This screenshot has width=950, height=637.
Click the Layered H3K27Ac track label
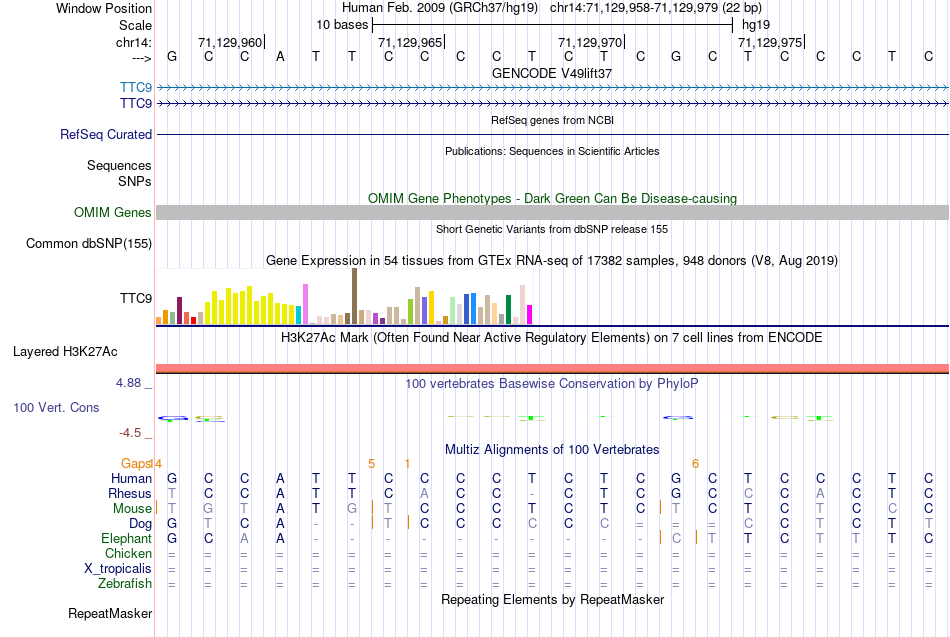(x=65, y=352)
